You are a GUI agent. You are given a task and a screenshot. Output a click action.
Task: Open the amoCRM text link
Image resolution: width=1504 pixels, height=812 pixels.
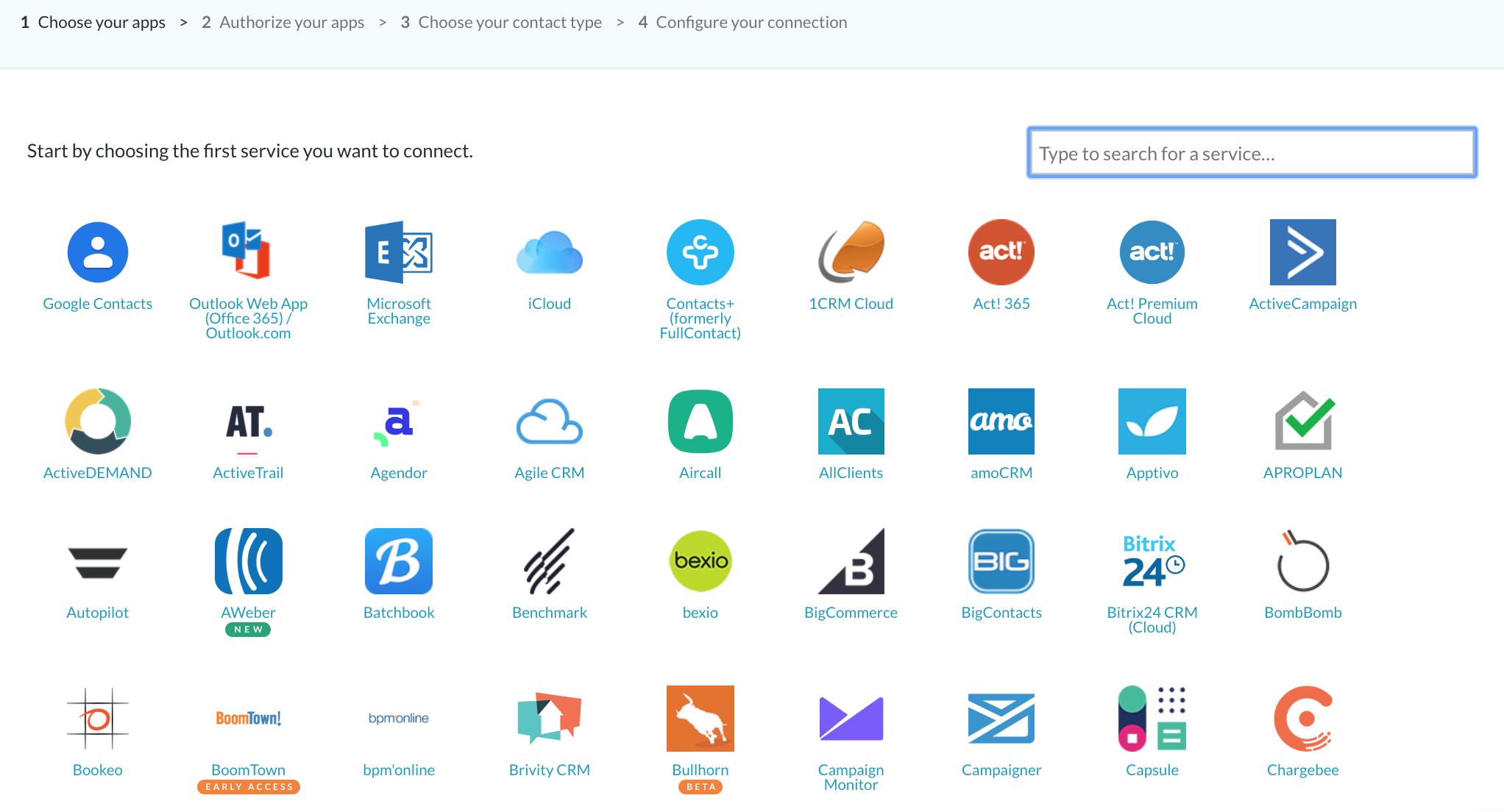point(1001,473)
